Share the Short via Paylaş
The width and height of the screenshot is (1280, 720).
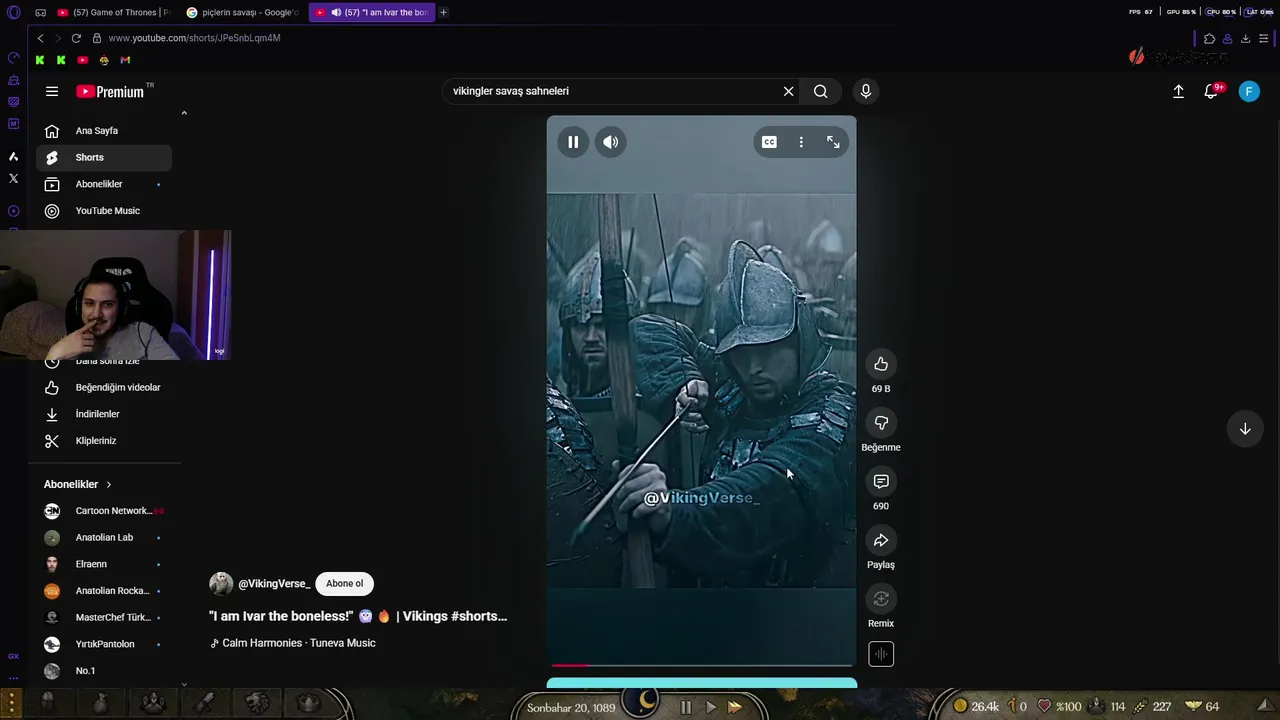[x=881, y=541]
